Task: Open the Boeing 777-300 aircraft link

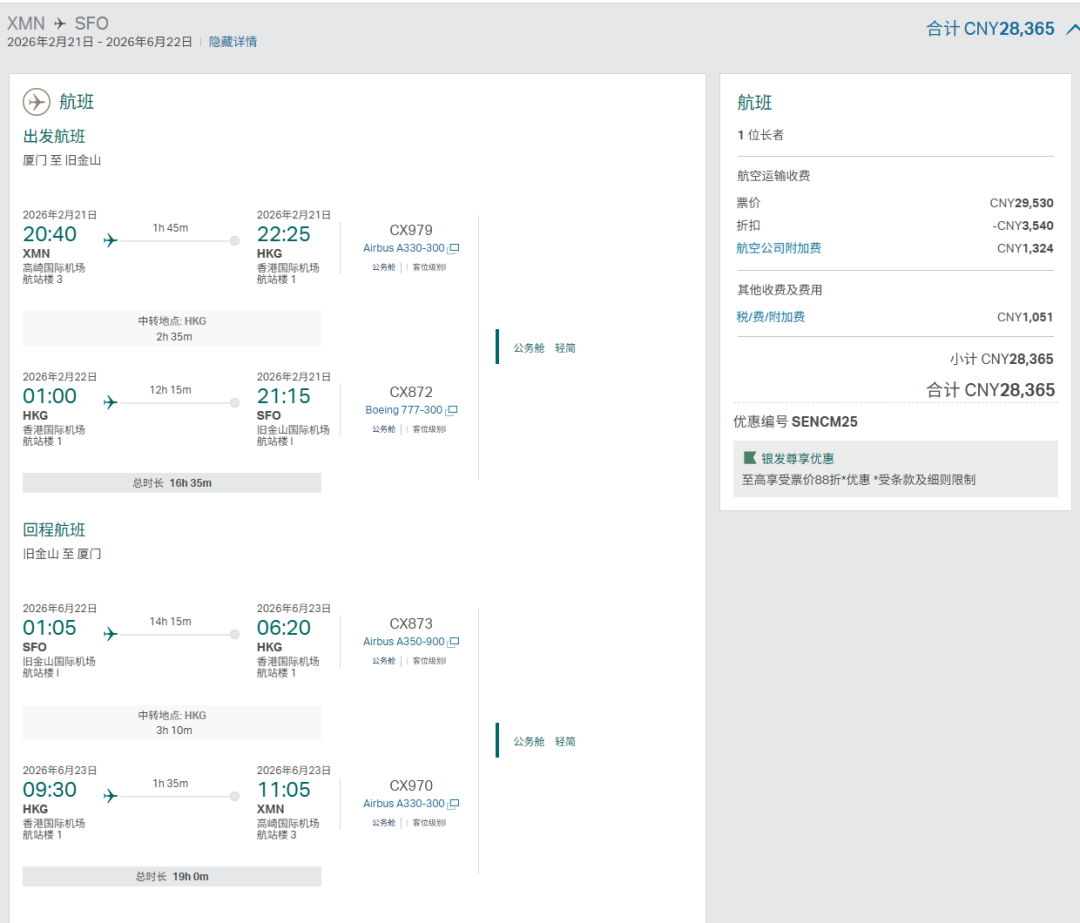Action: (x=404, y=410)
